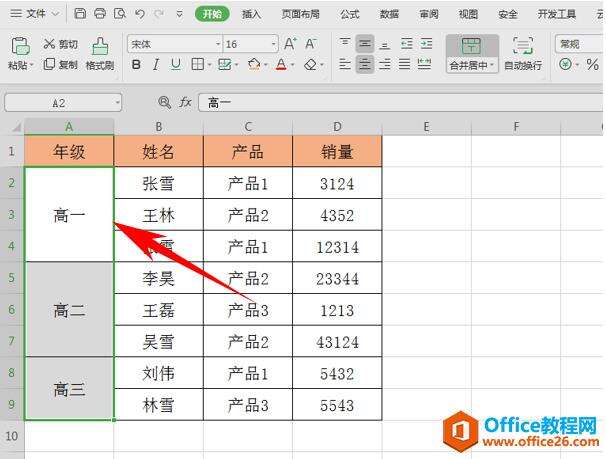Open Print Preview from quick access toolbar
Screen dimensions: 606x459
[120, 14]
